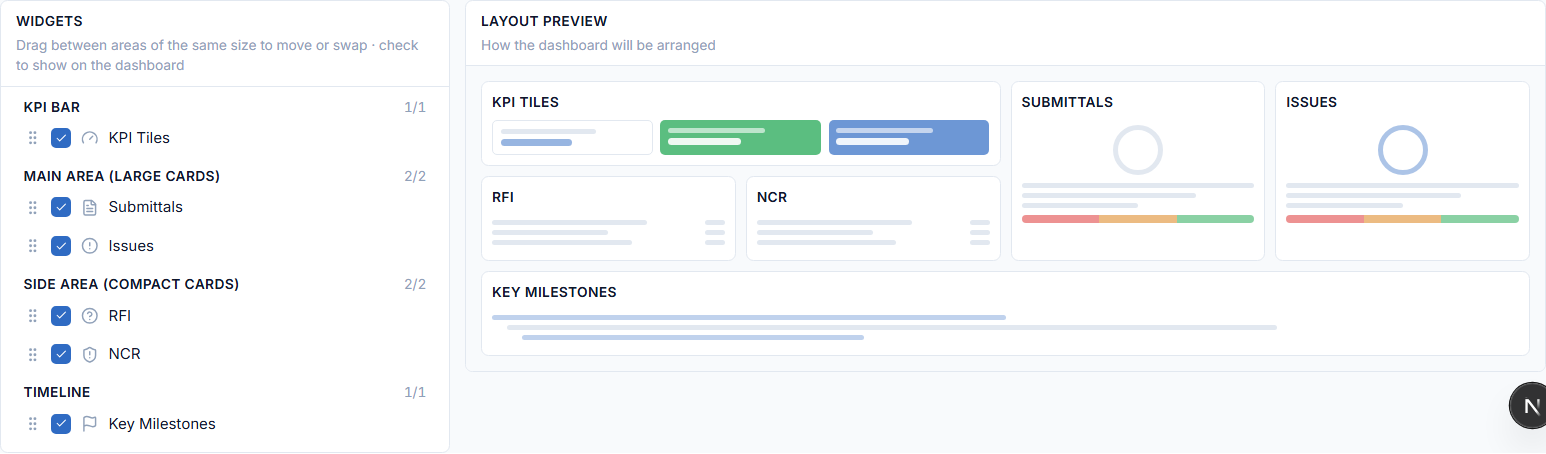This screenshot has height=454, width=1546.
Task: Click the alert circle icon for Issues
Action: [90, 246]
